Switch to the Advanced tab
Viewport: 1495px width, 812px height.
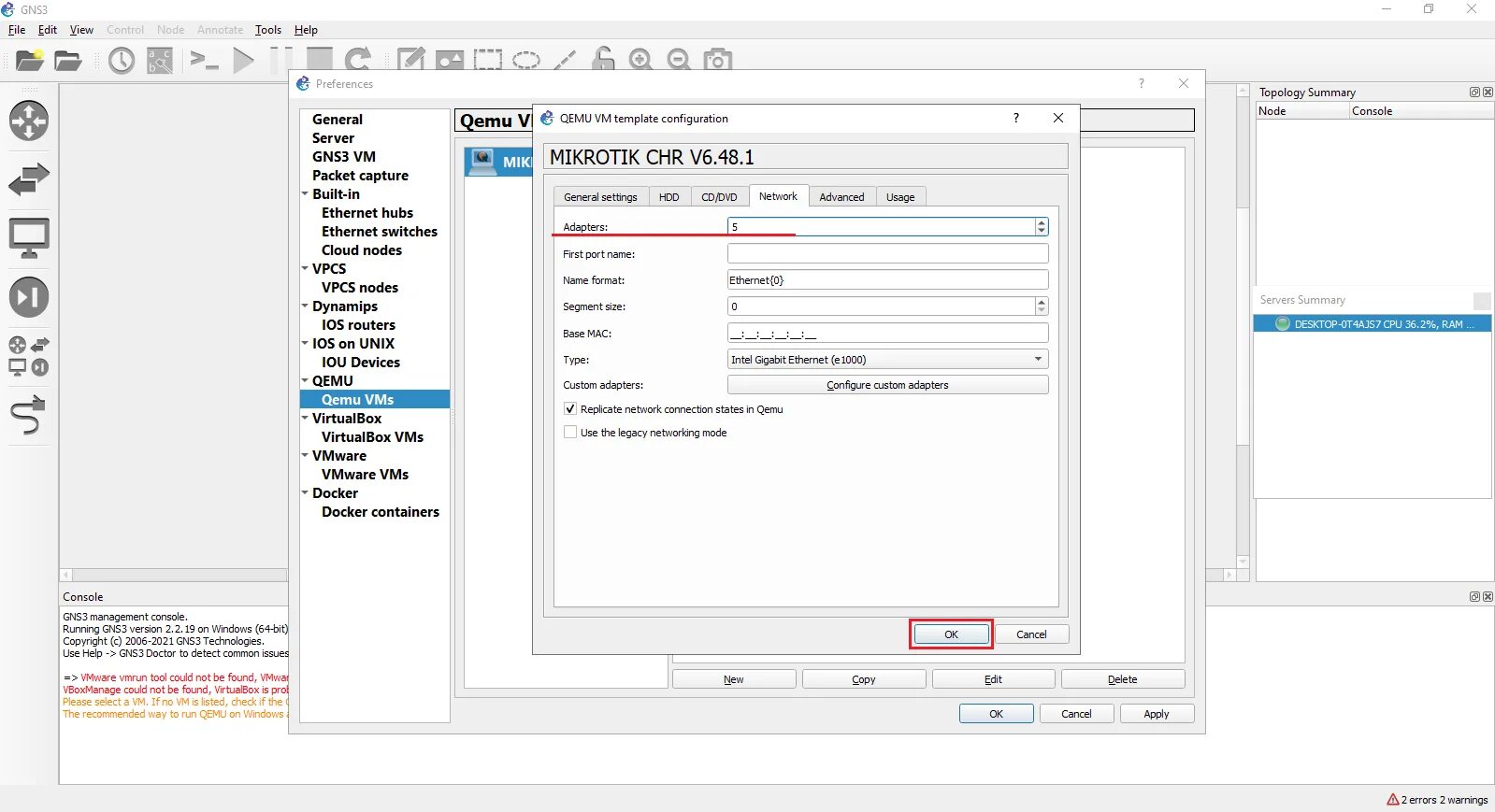click(x=841, y=197)
